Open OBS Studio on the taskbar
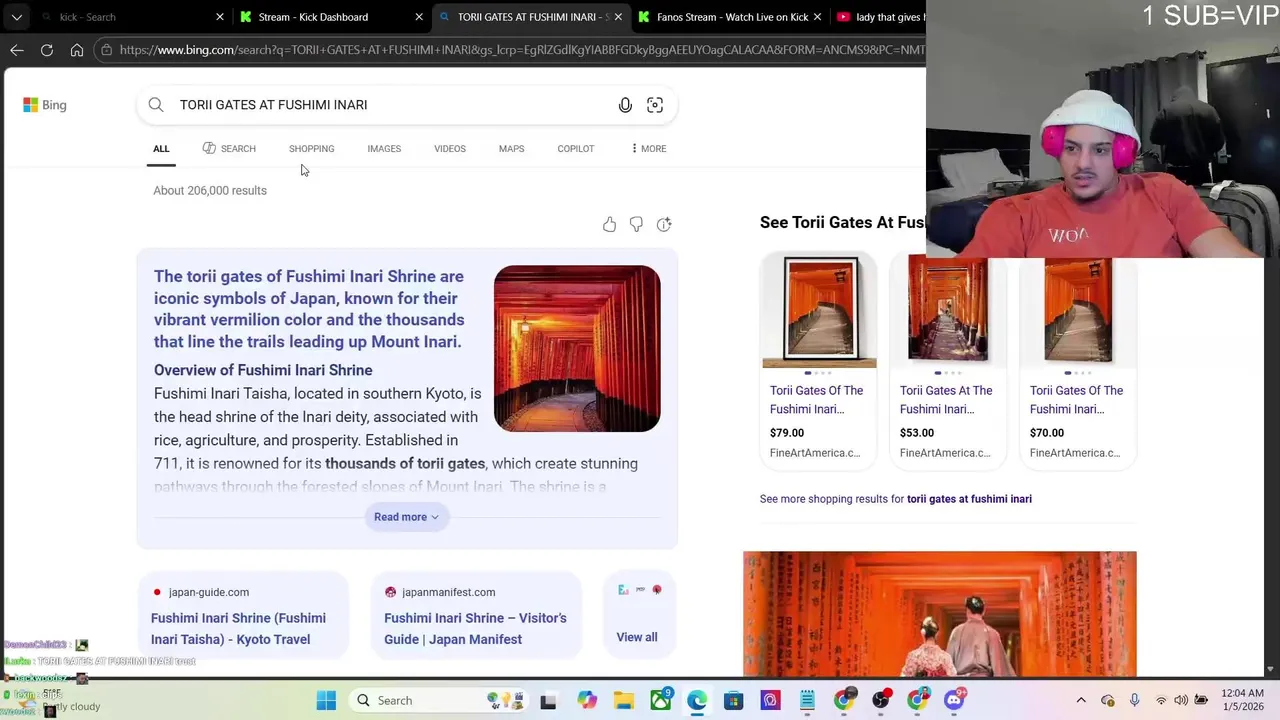Viewport: 1280px width, 720px height. coord(880,701)
